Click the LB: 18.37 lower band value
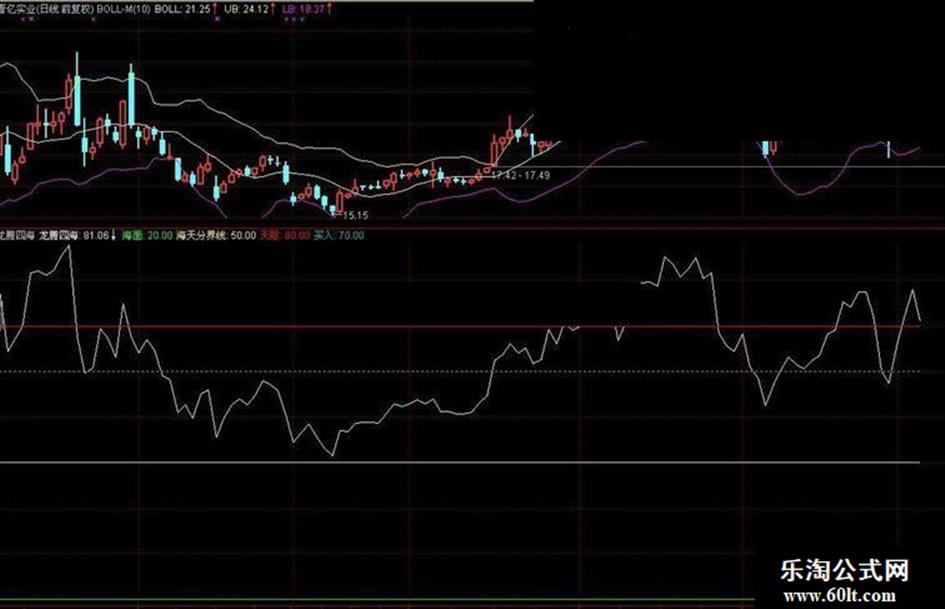Image resolution: width=945 pixels, height=609 pixels. [x=304, y=9]
